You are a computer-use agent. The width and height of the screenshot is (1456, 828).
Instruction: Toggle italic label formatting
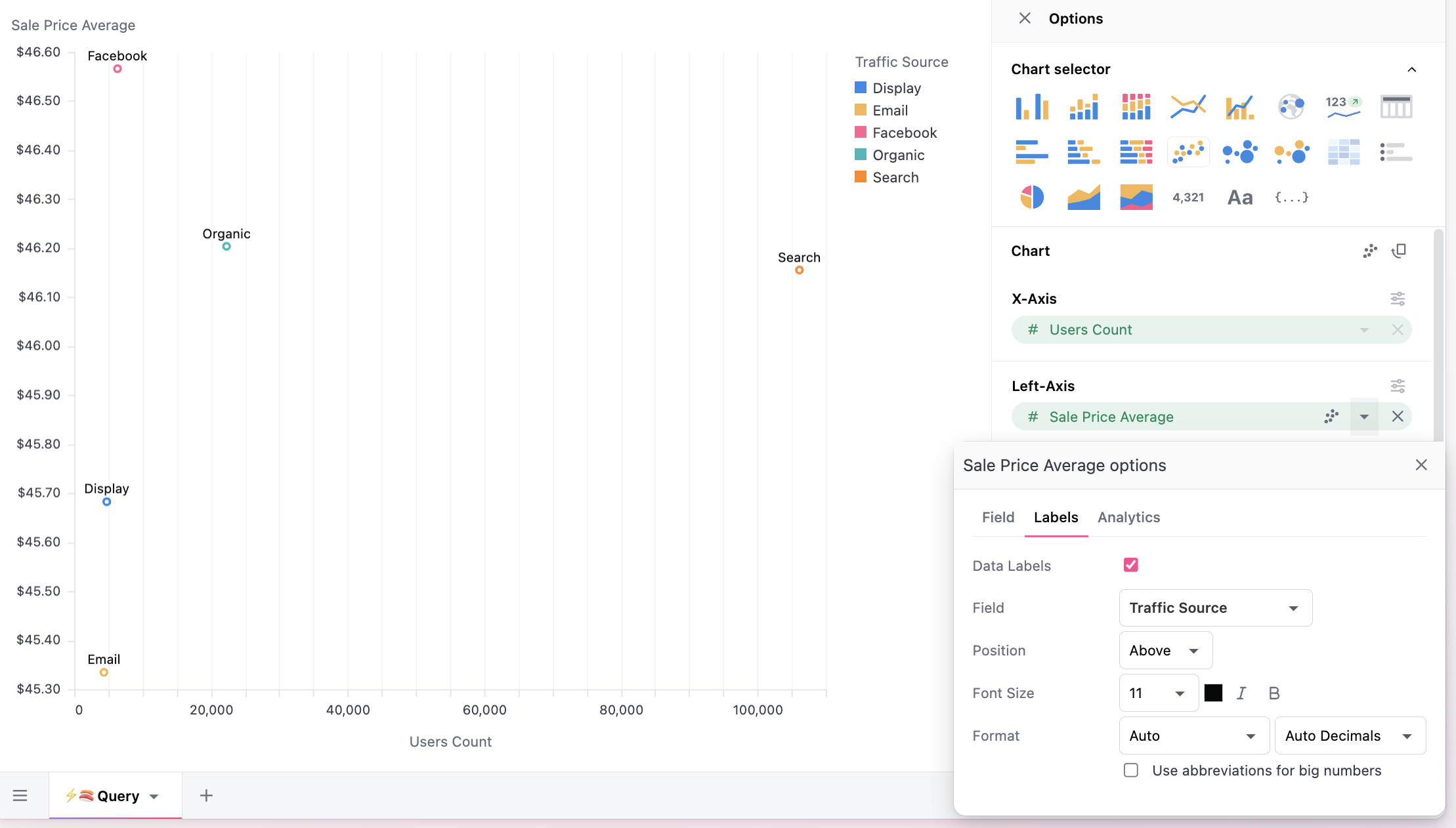1241,693
